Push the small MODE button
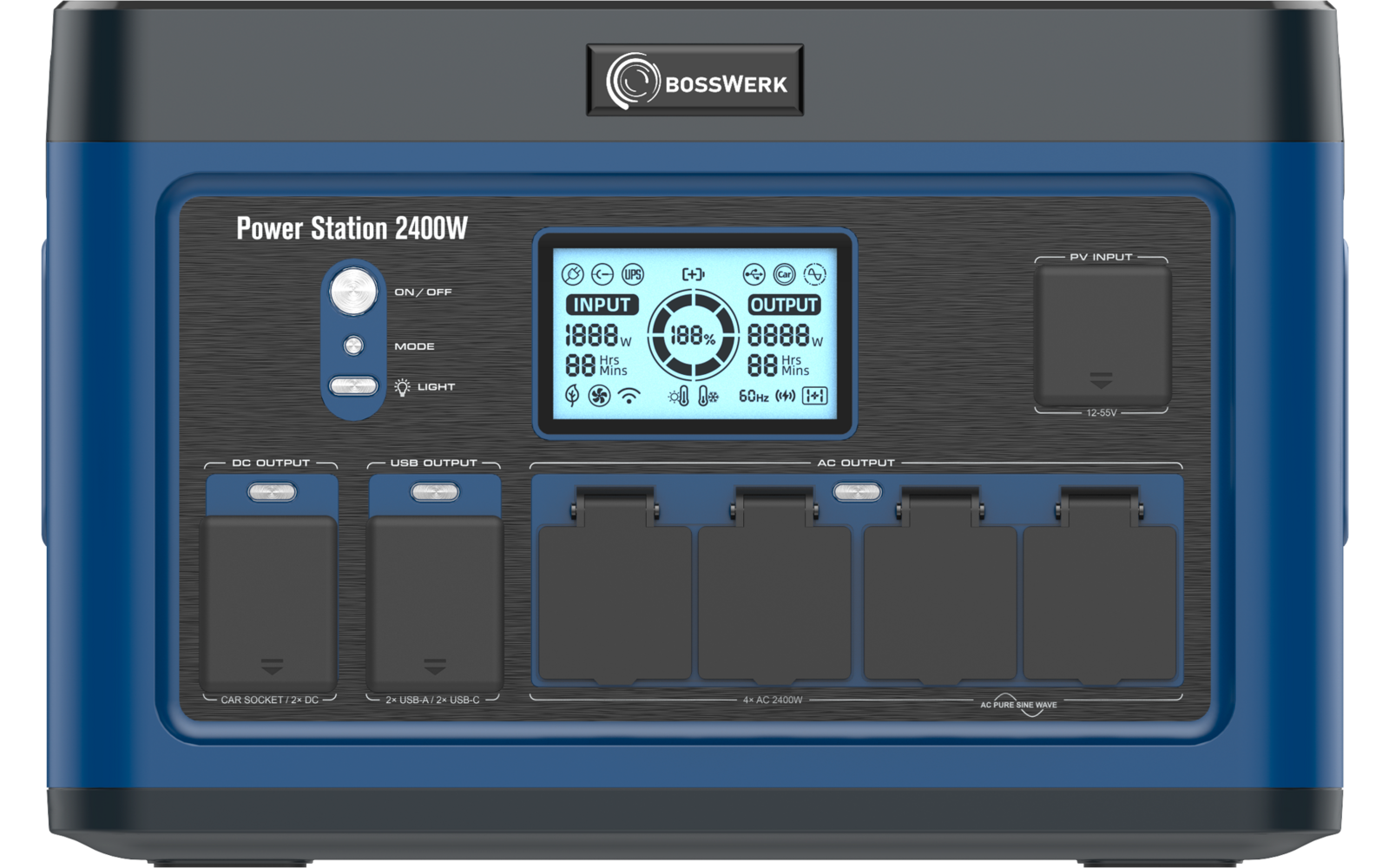 (x=353, y=346)
